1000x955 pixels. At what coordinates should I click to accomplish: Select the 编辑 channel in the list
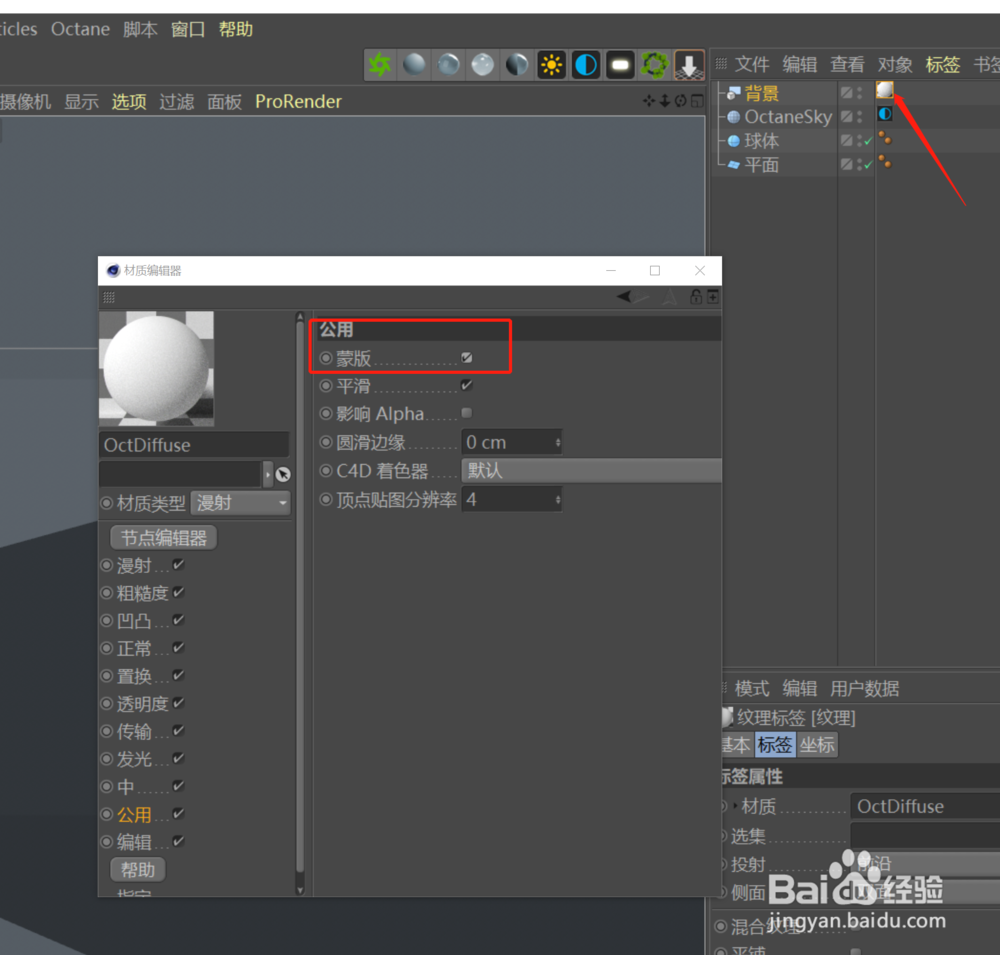(134, 842)
